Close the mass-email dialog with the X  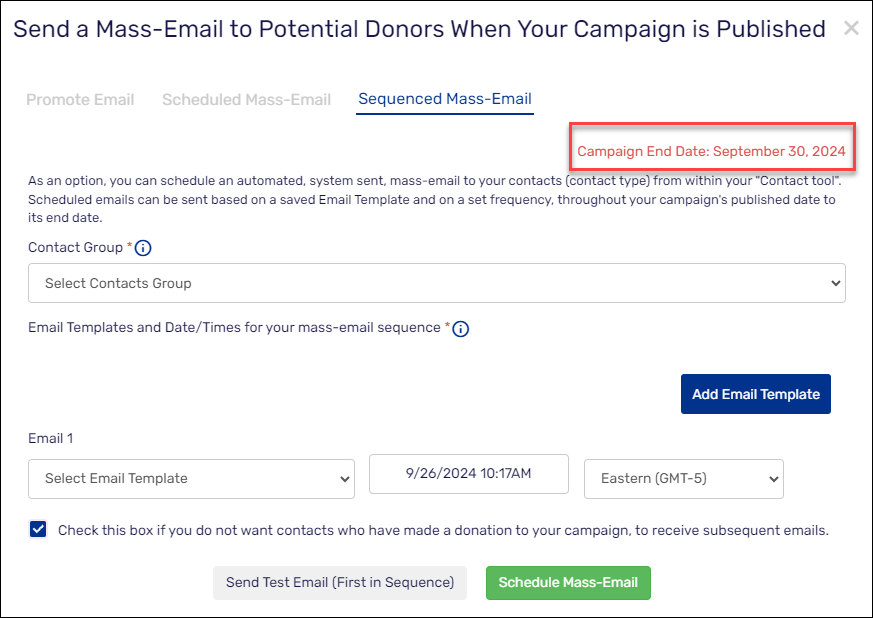pos(851,28)
